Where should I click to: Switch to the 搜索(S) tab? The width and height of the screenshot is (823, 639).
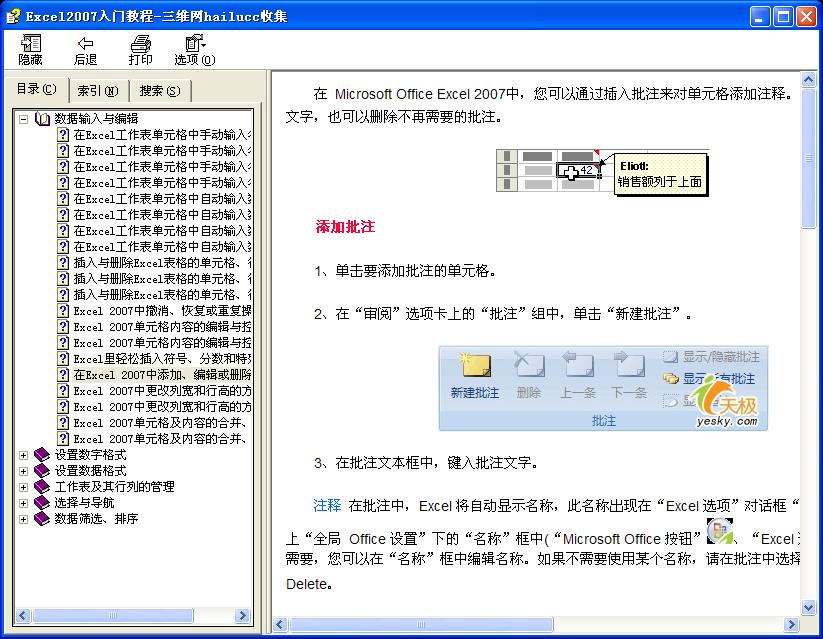[x=160, y=91]
